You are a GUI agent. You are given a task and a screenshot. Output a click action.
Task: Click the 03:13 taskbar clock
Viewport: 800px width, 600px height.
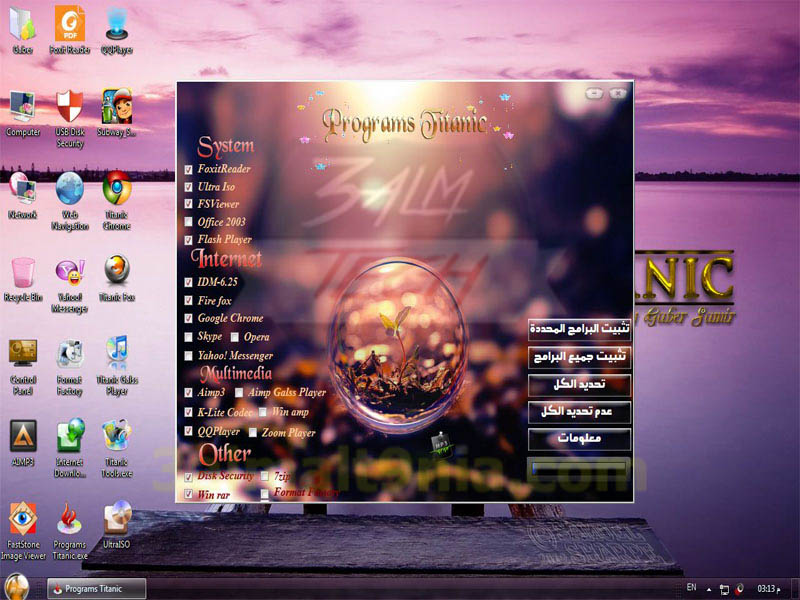point(768,589)
